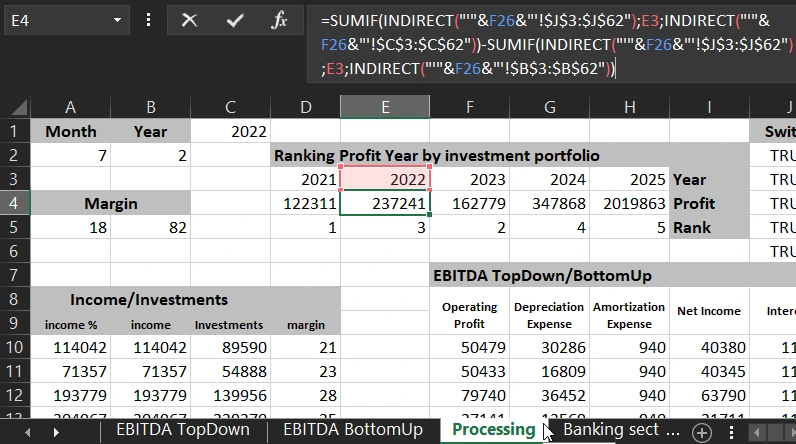
Task: Click profit cell 347868
Action: pyautogui.click(x=550, y=203)
